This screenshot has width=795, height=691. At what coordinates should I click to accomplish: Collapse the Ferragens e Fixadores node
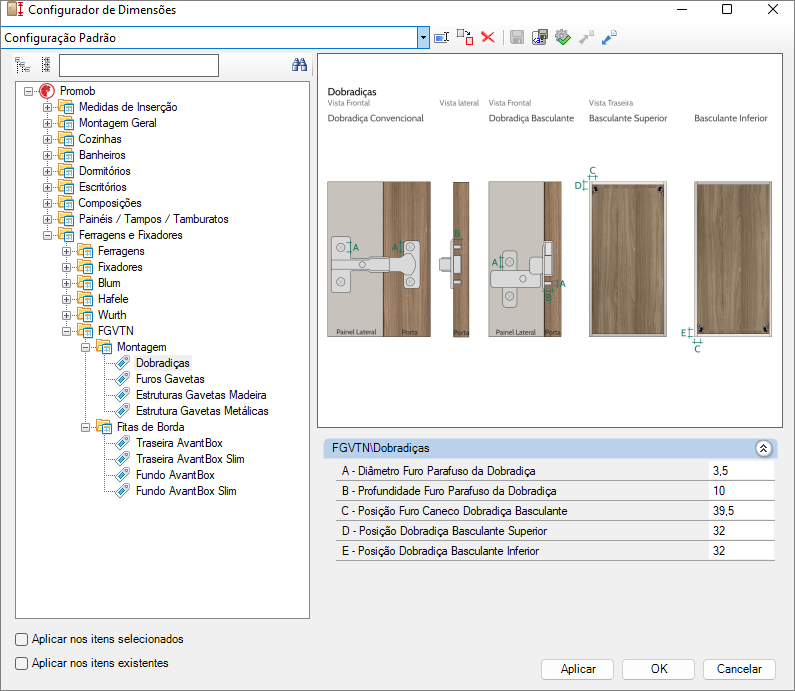click(x=47, y=235)
